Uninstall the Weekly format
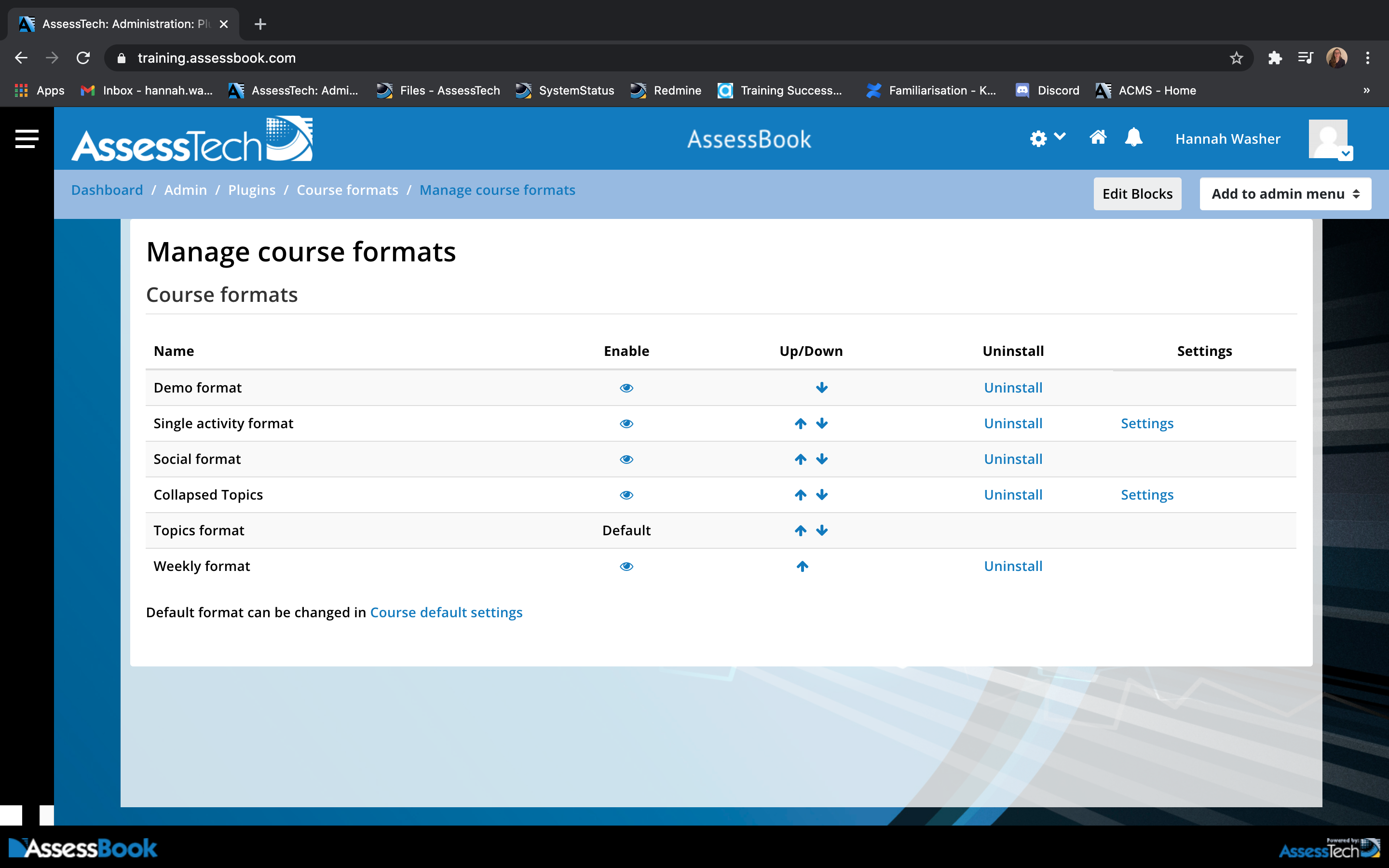 [x=1013, y=567]
